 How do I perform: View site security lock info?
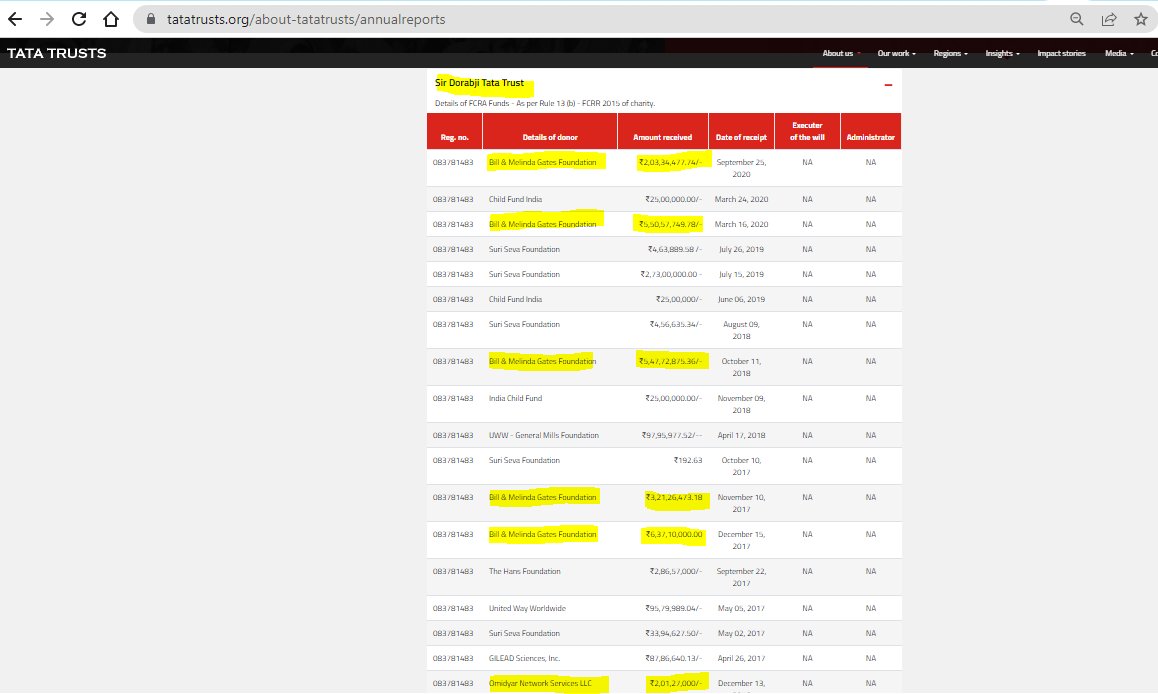point(151,19)
